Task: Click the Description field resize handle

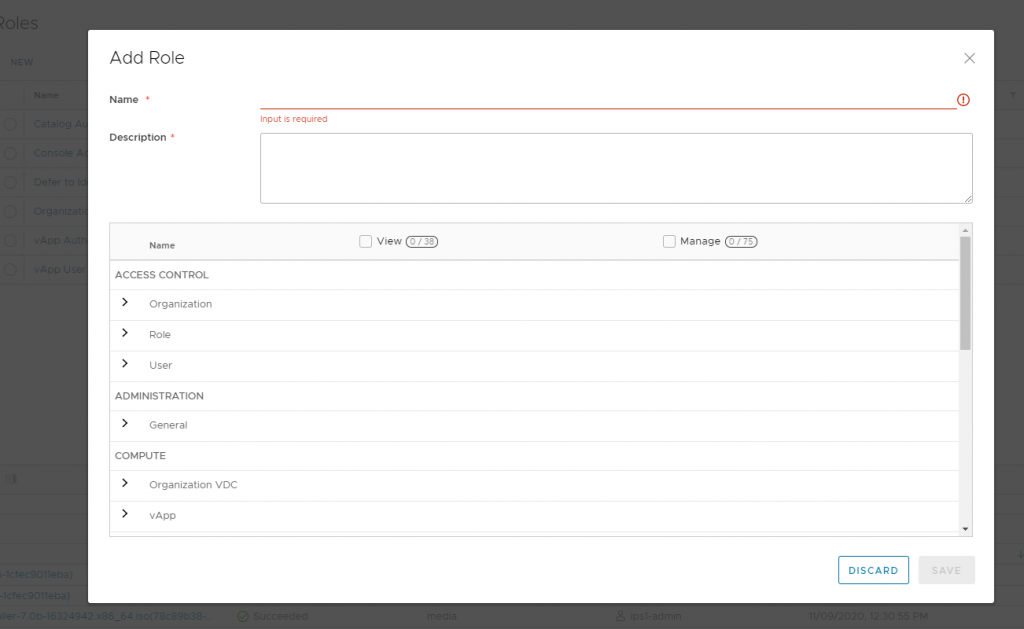Action: (968, 199)
